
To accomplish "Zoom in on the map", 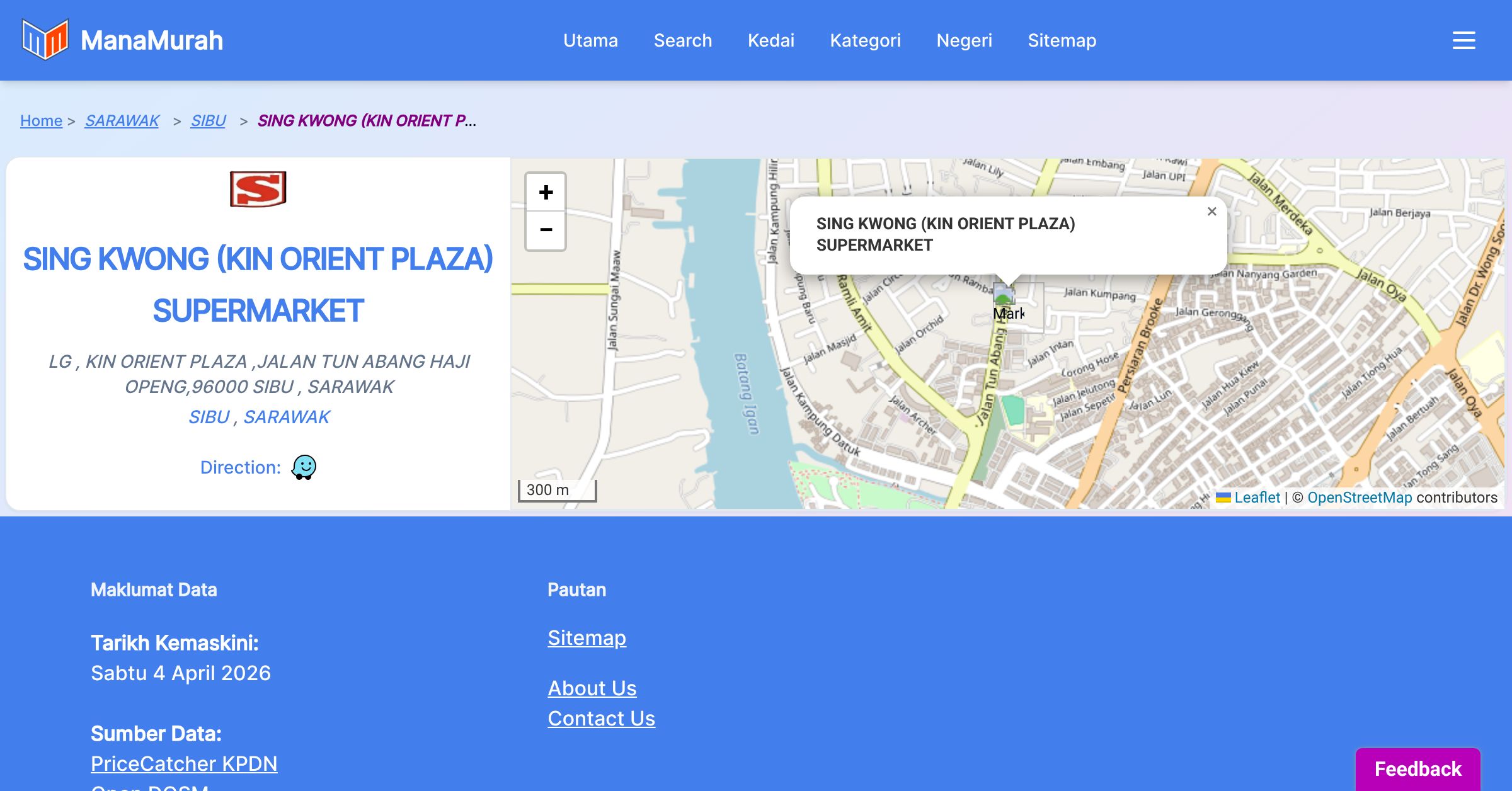I will (x=546, y=192).
